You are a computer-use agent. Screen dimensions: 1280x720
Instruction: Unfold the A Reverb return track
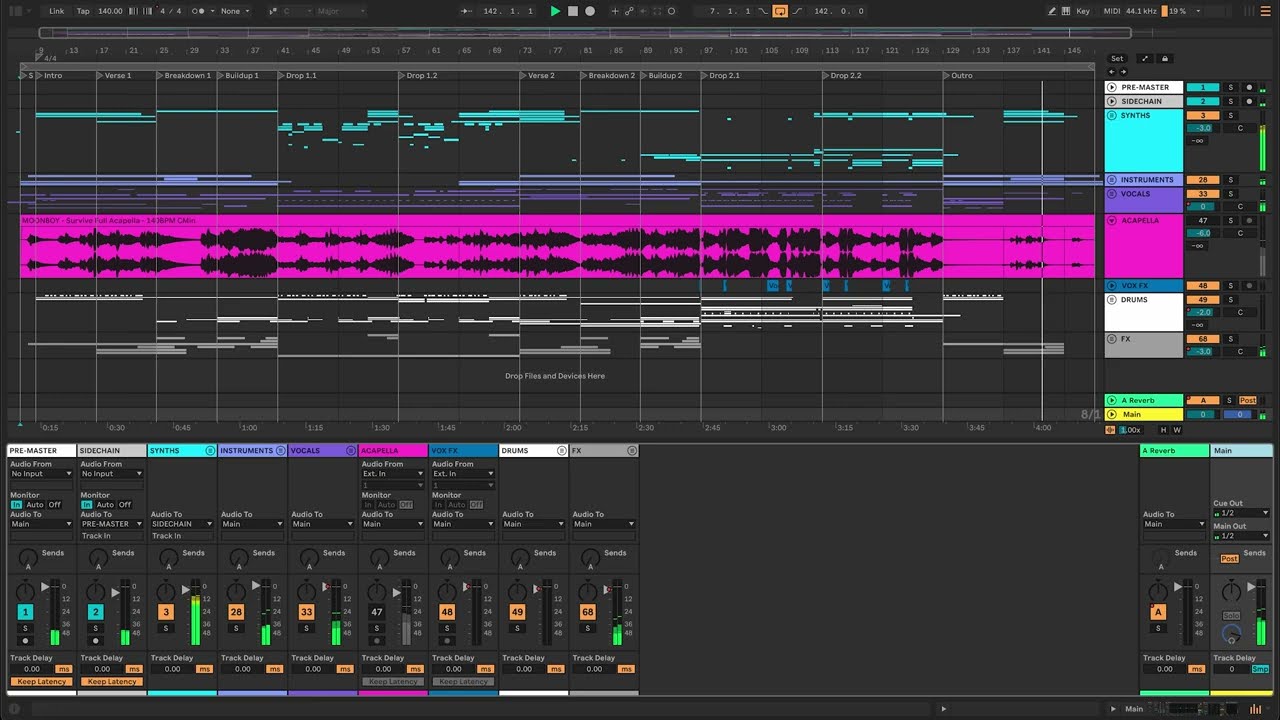point(1111,401)
